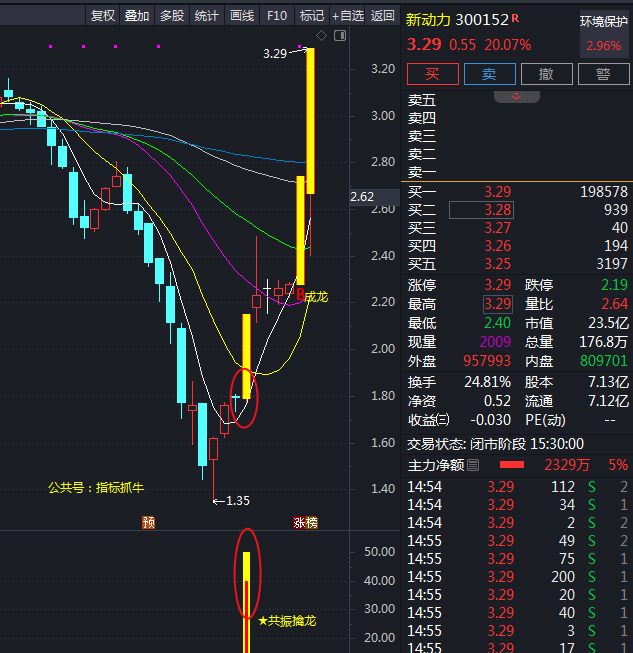Screen dimensions: 633x653
Task: Select 买二 price 3.28
Action: click(498, 210)
